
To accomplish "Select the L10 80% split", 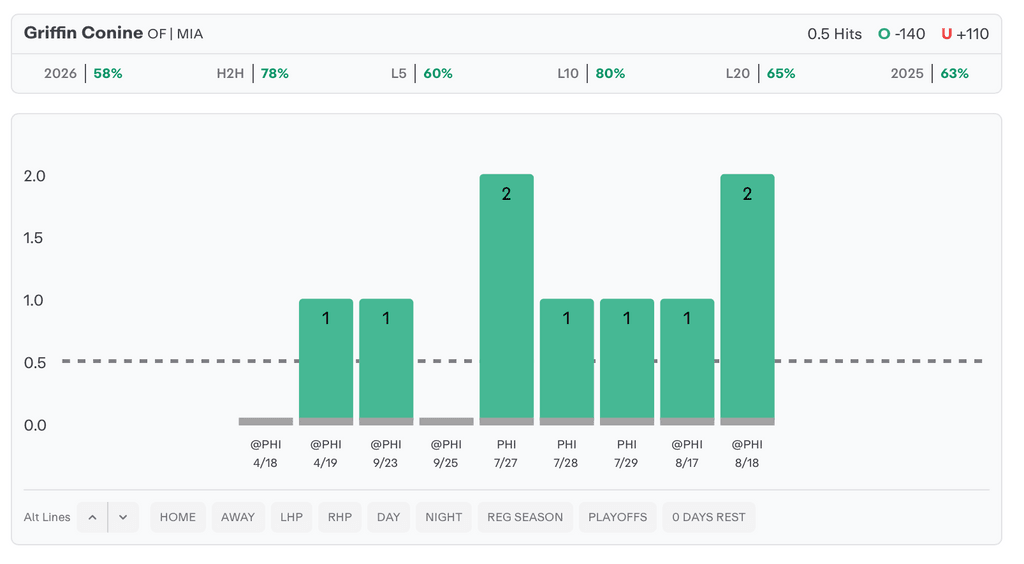I will point(591,73).
